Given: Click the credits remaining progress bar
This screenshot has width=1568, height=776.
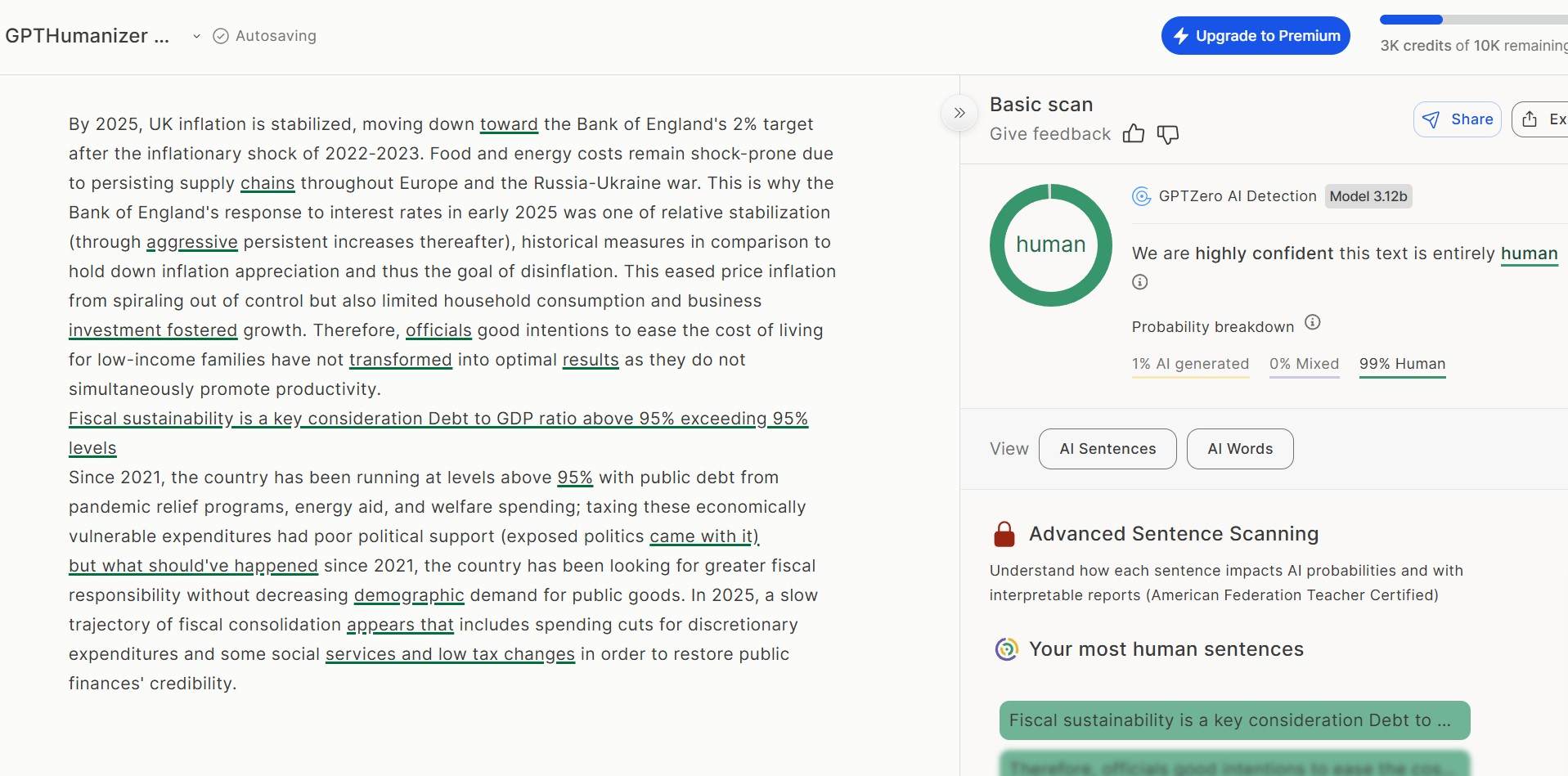Looking at the screenshot, I should coord(1472,20).
